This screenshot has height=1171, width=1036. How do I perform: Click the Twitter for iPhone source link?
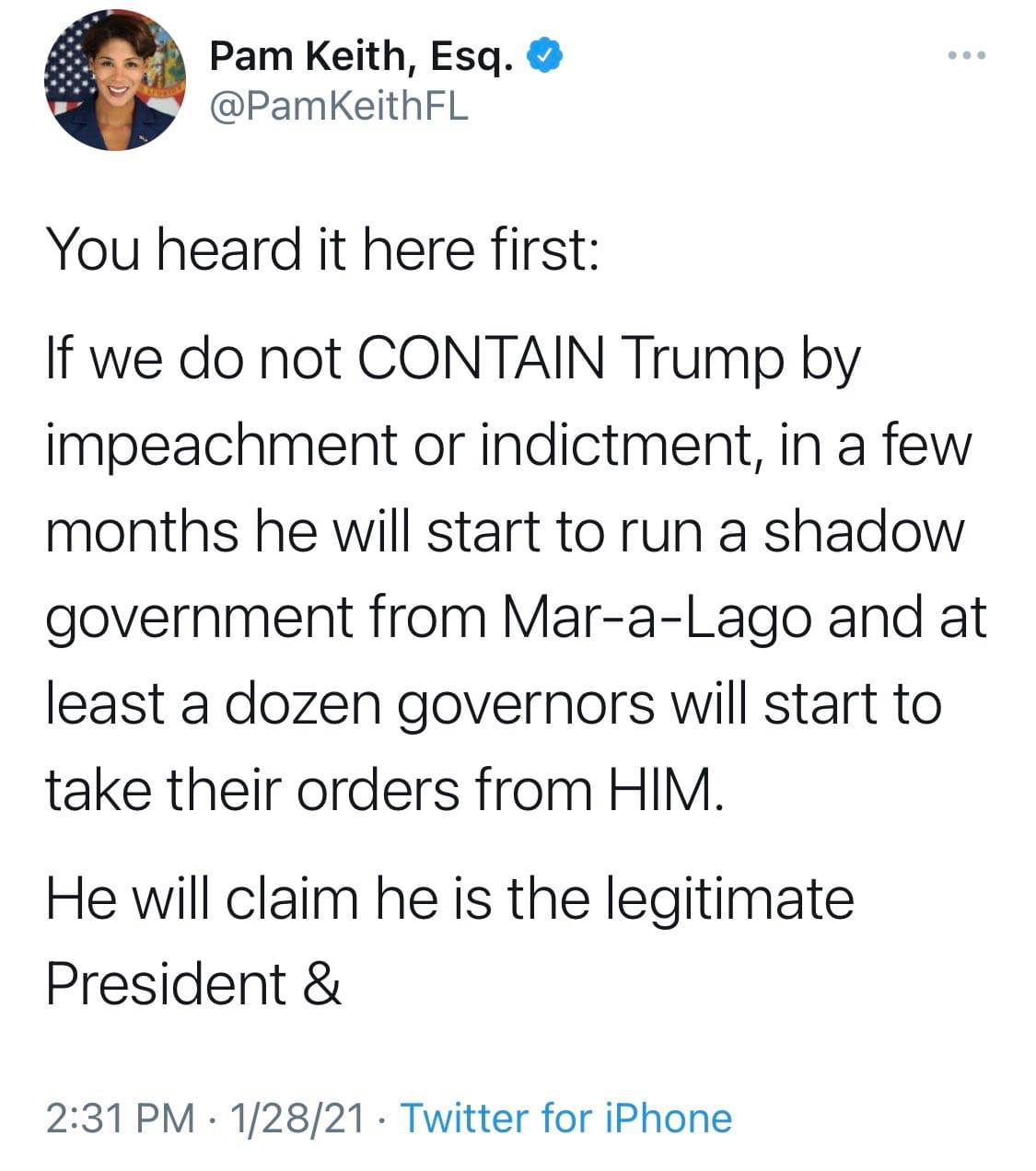pos(566,1118)
